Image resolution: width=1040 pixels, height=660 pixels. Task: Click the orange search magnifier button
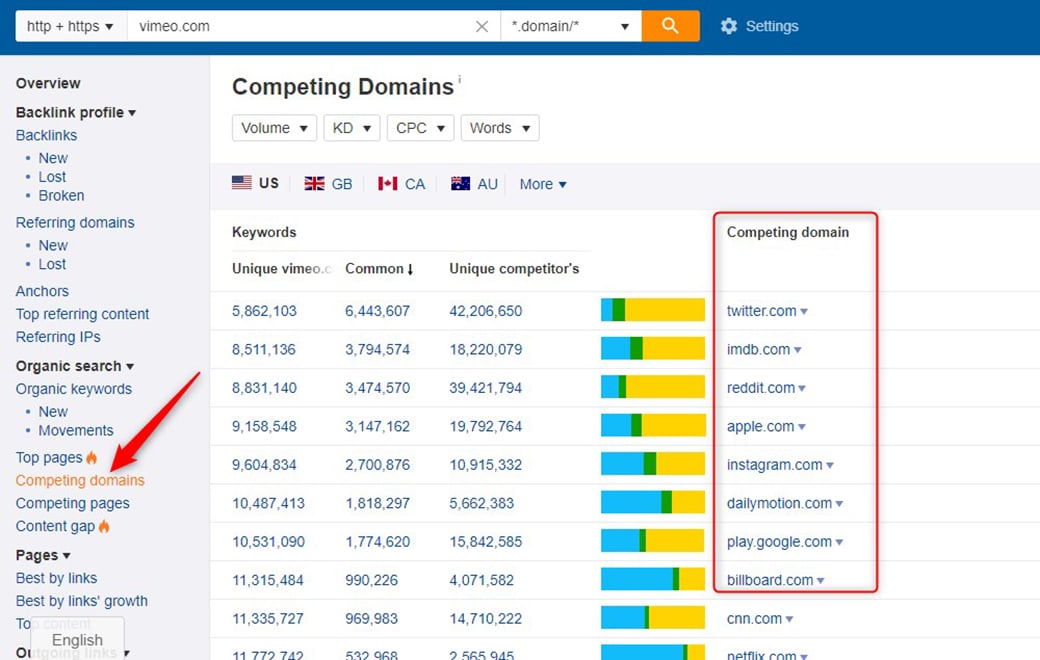click(670, 26)
